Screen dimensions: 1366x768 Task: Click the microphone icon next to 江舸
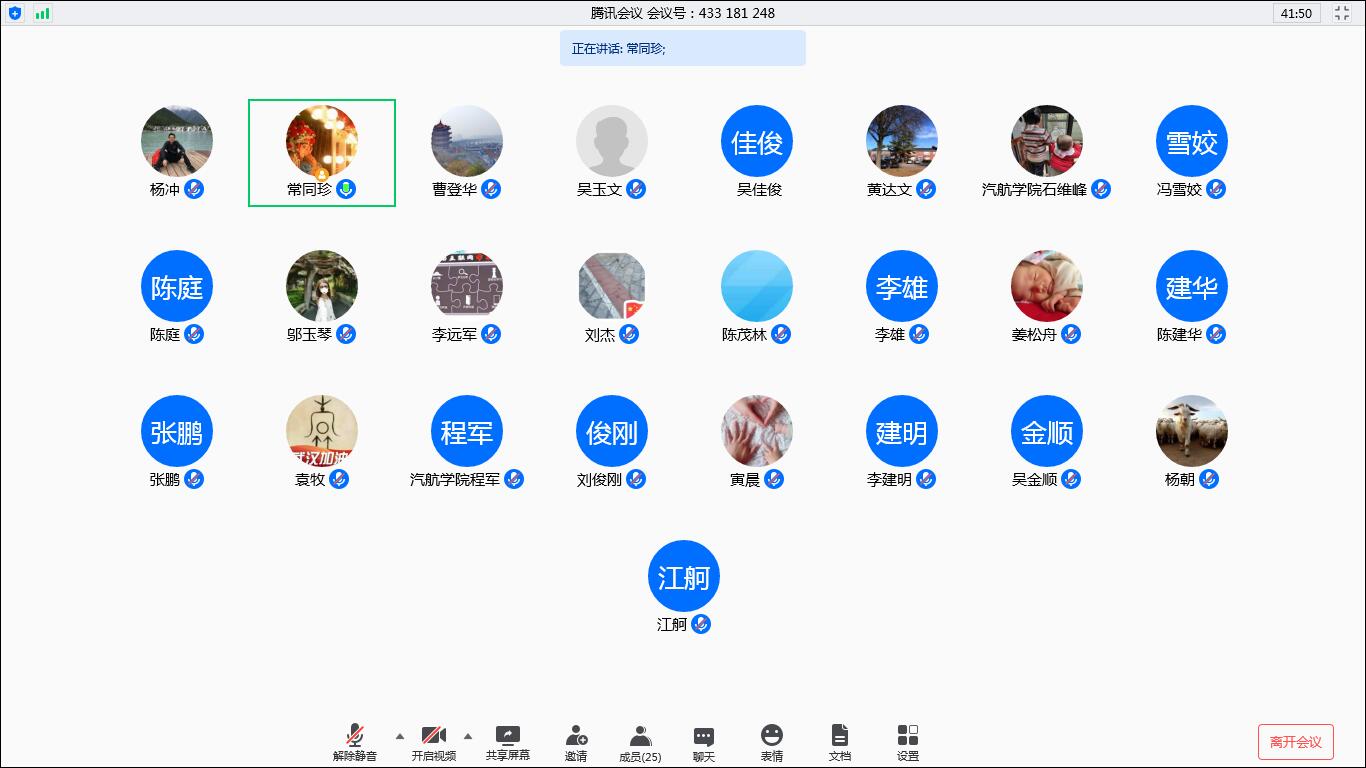click(701, 624)
